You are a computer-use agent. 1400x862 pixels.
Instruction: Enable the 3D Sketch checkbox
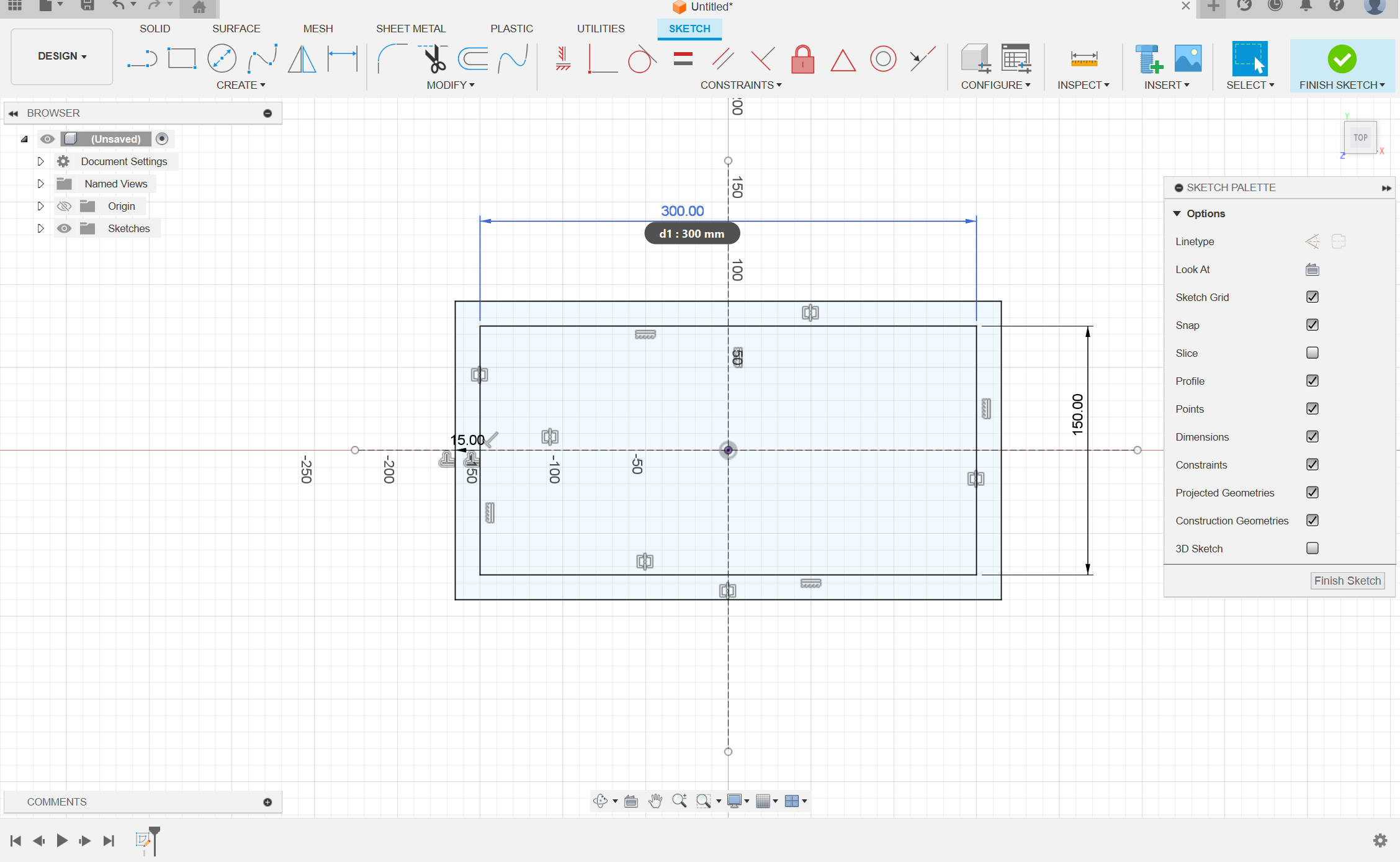click(x=1312, y=548)
